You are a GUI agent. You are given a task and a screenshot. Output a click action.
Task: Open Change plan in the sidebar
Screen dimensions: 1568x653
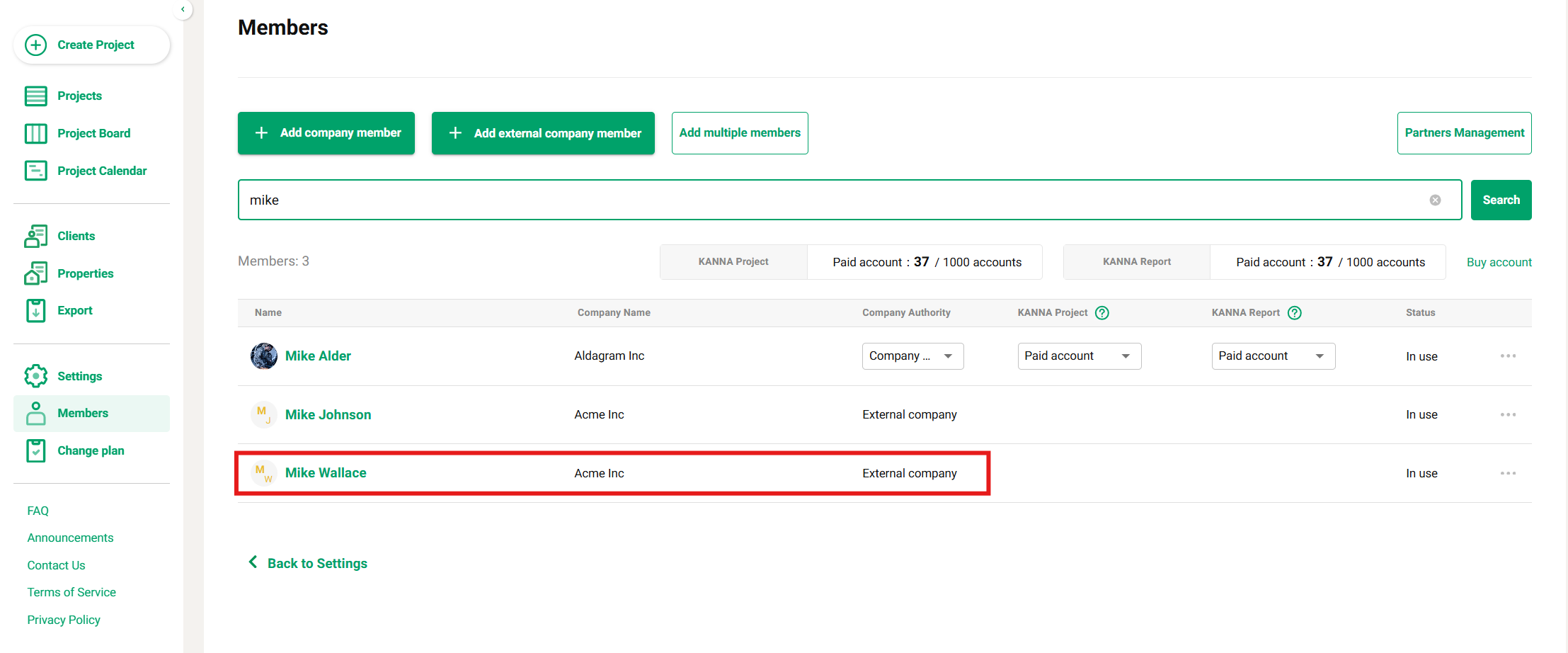pyautogui.click(x=91, y=450)
